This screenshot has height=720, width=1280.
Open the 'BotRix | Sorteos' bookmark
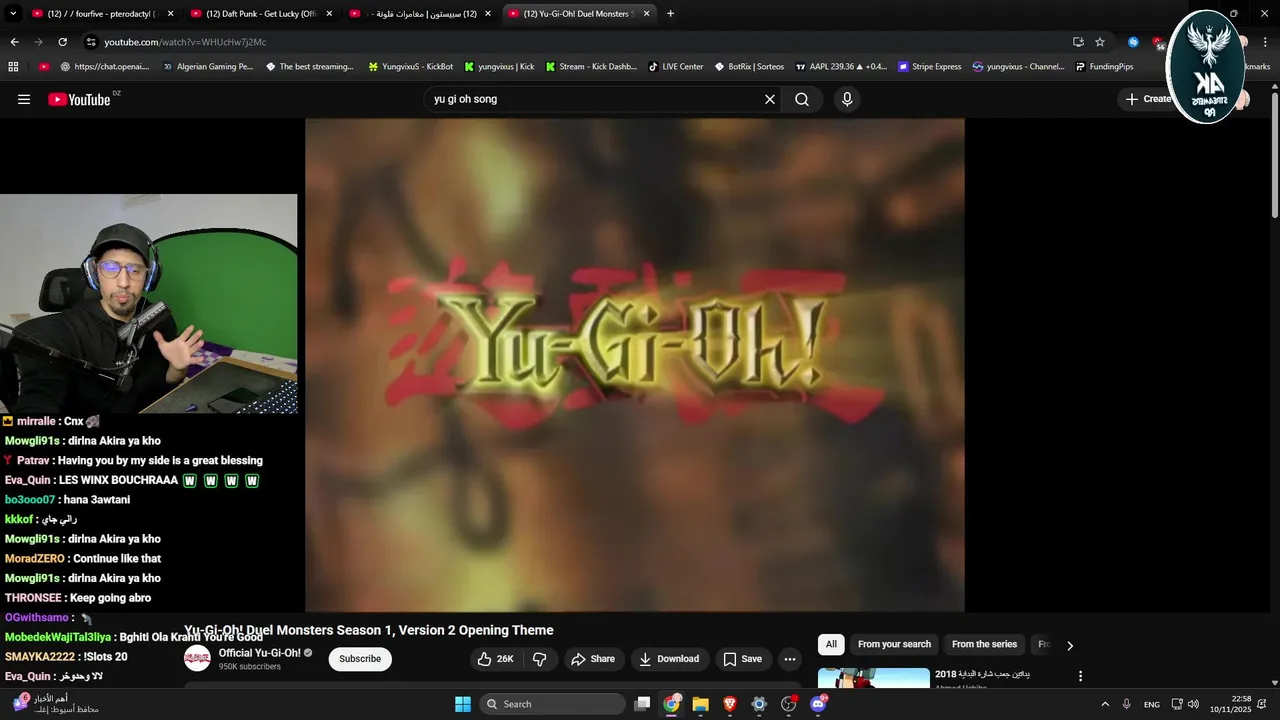click(x=749, y=67)
